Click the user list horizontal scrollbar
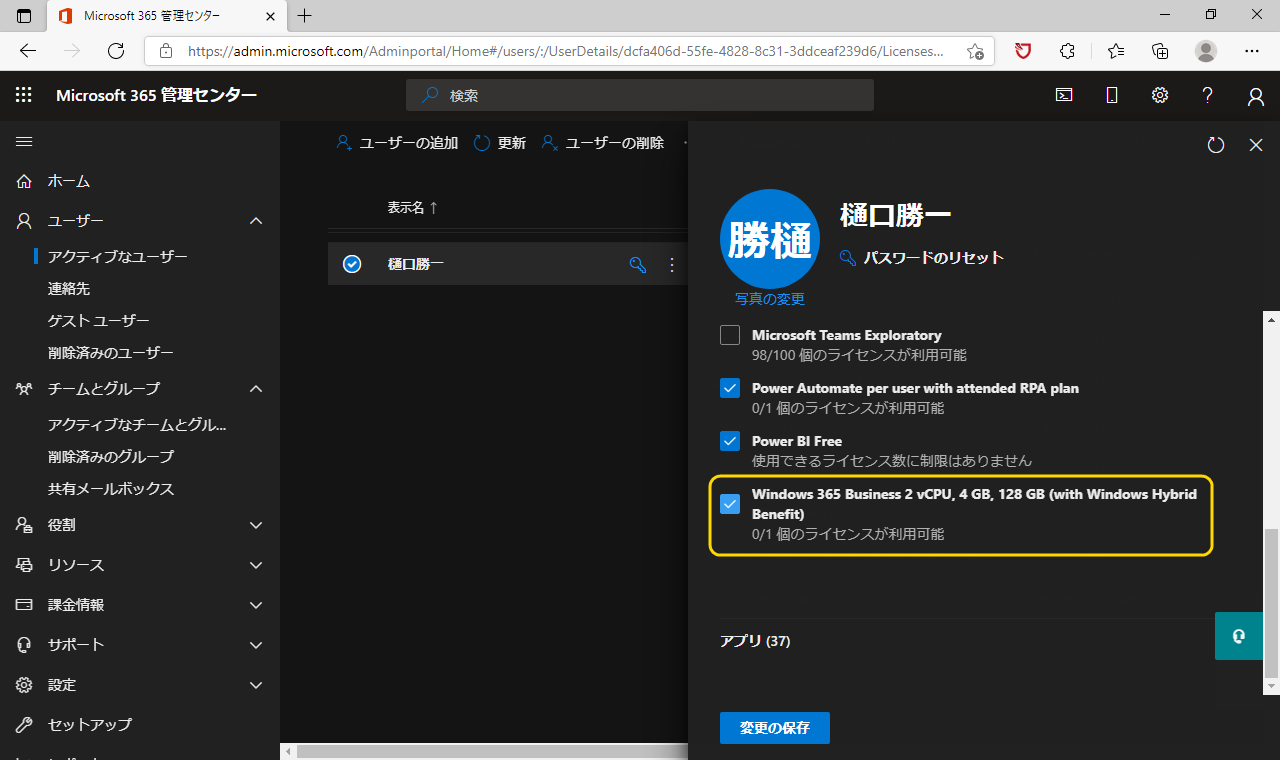The width and height of the screenshot is (1280, 760). click(493, 751)
